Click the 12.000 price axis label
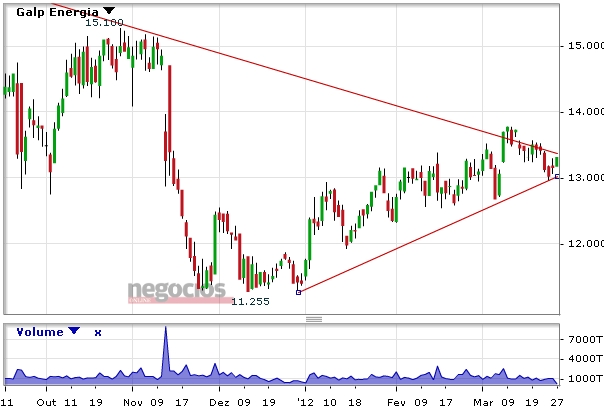 (586, 244)
